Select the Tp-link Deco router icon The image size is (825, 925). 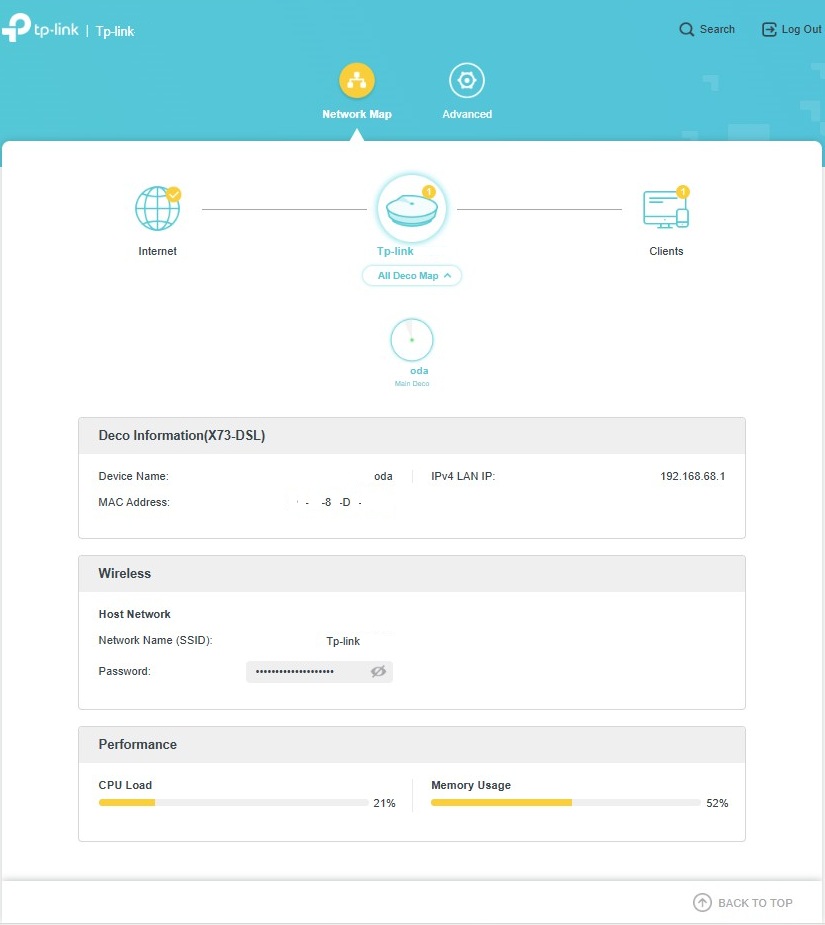[412, 208]
